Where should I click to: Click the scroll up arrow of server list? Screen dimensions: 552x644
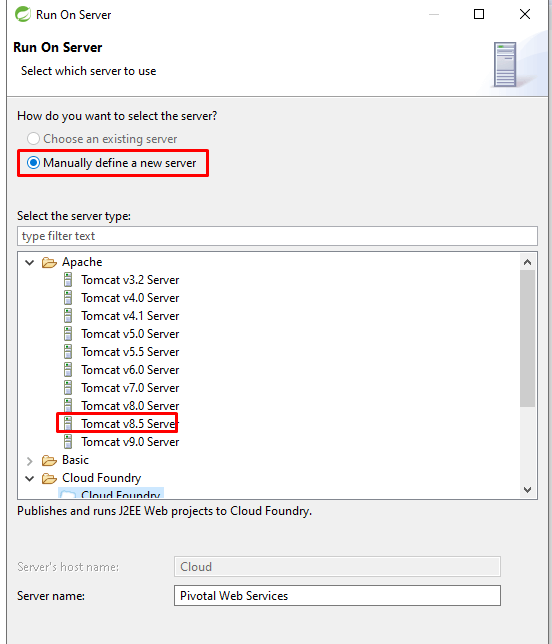528,262
